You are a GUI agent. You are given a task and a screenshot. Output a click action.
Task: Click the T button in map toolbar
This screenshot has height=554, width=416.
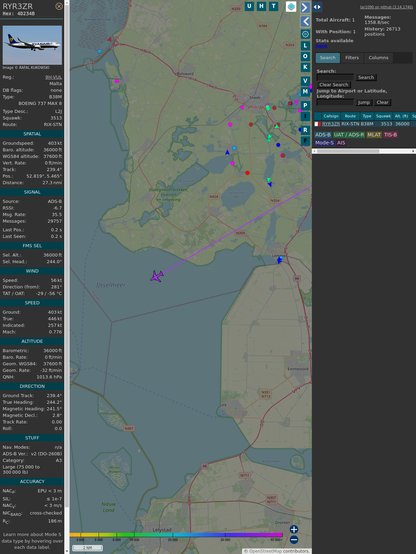274,6
